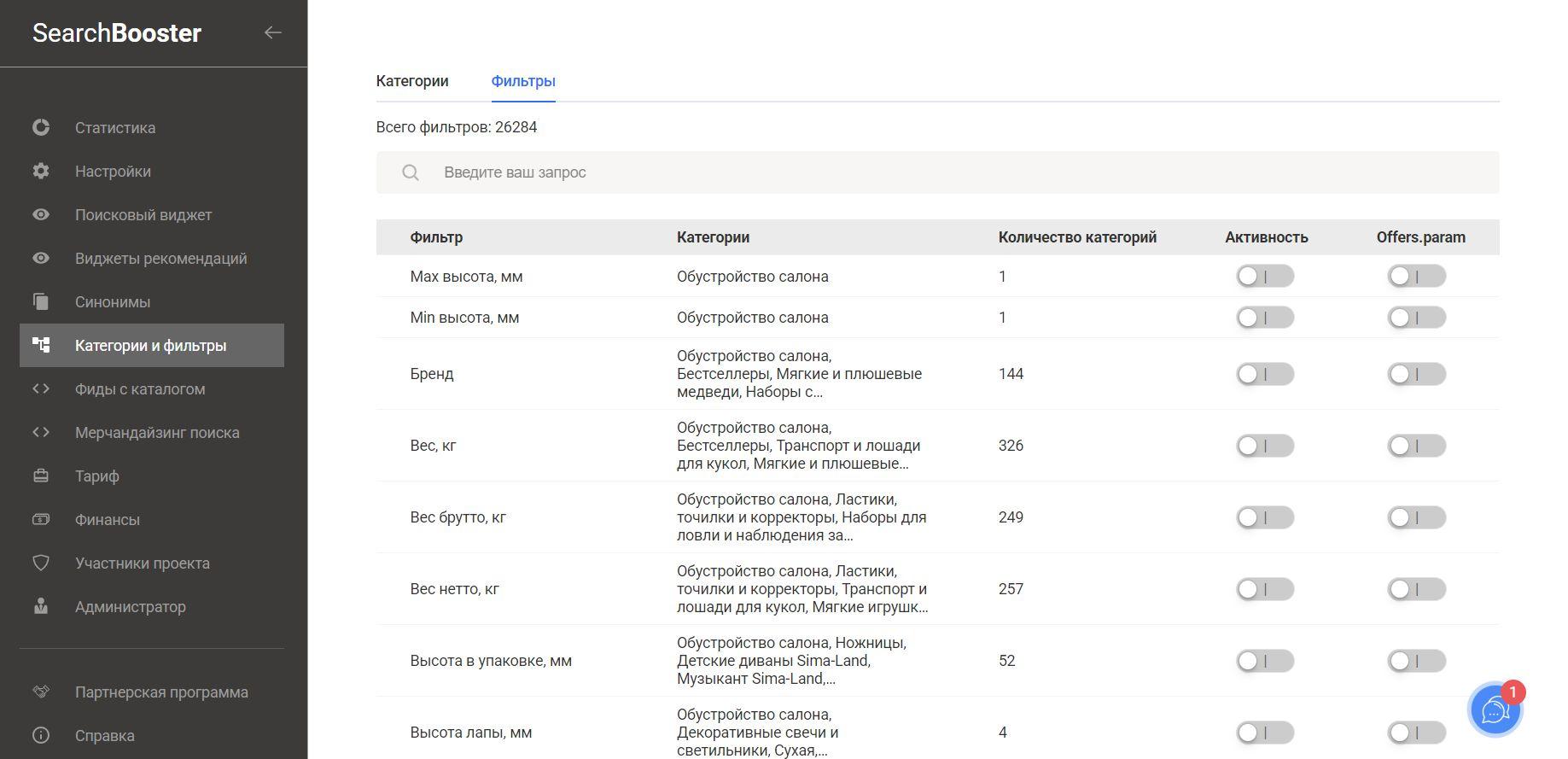Toggle Offers.param for Min высота, мм
Screen dimensions: 1568x759
1417,318
